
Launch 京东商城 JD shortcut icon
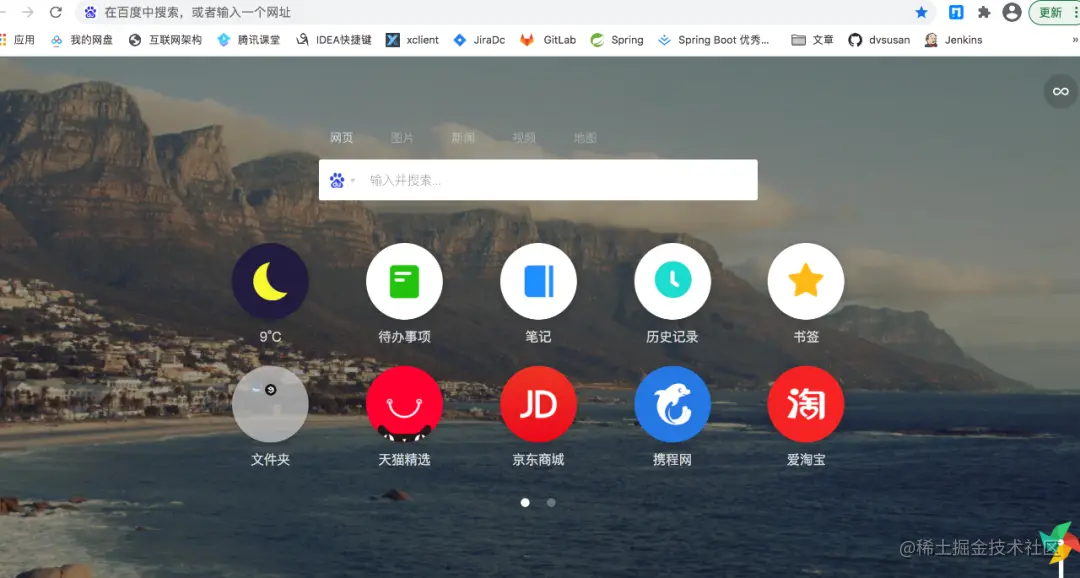(538, 404)
